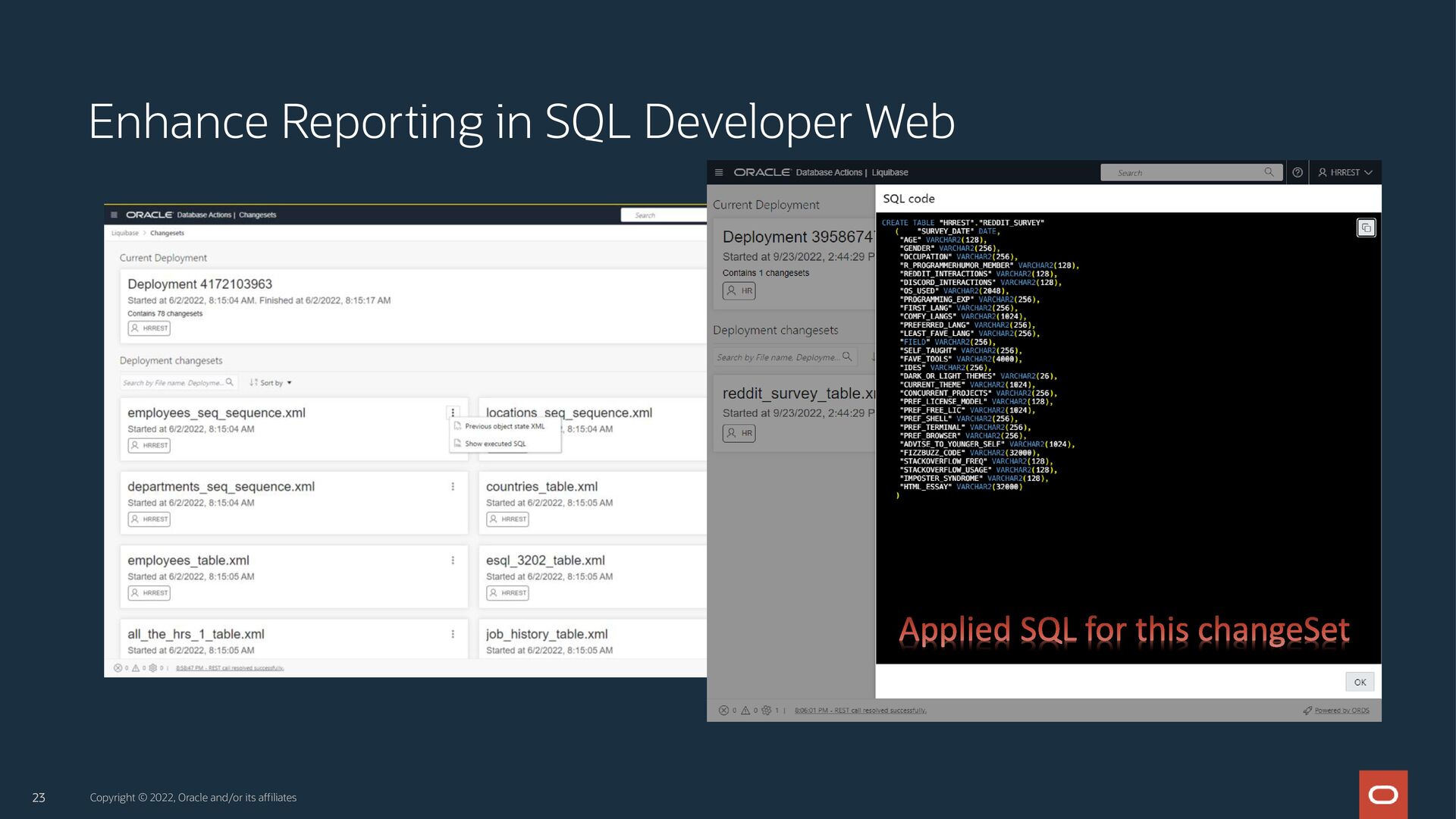Click the HR badge under reddit_survey_table changeset
This screenshot has height=819, width=1456.
[x=738, y=433]
